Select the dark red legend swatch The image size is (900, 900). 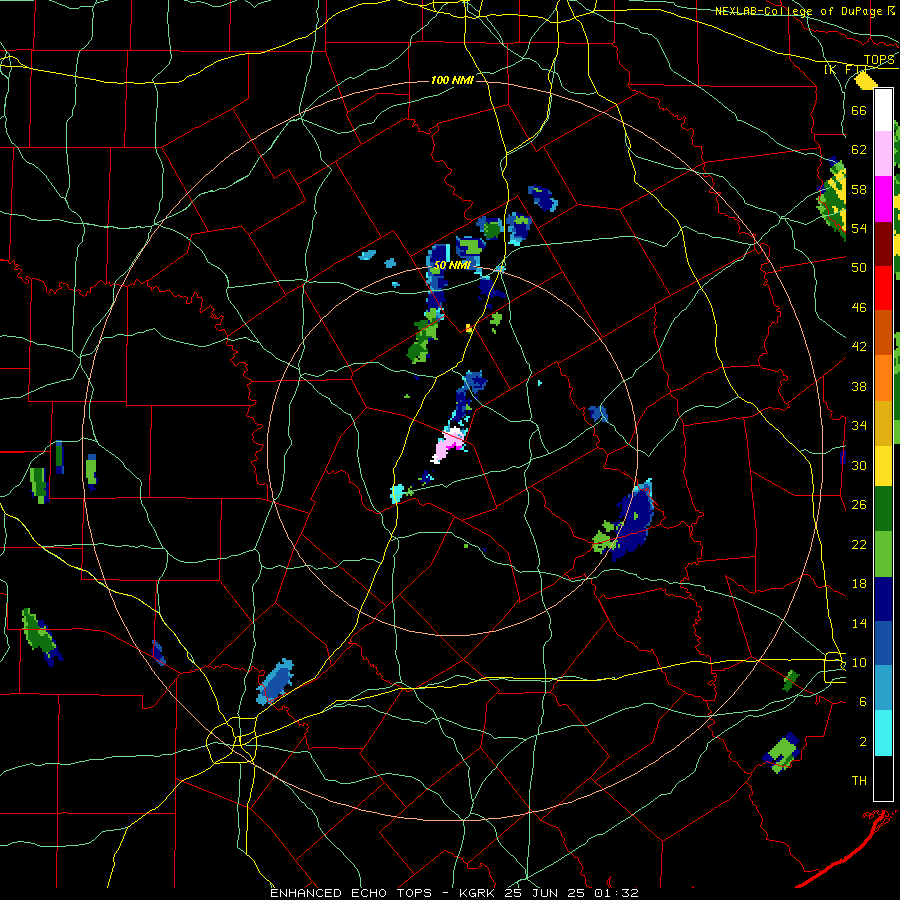(x=883, y=244)
